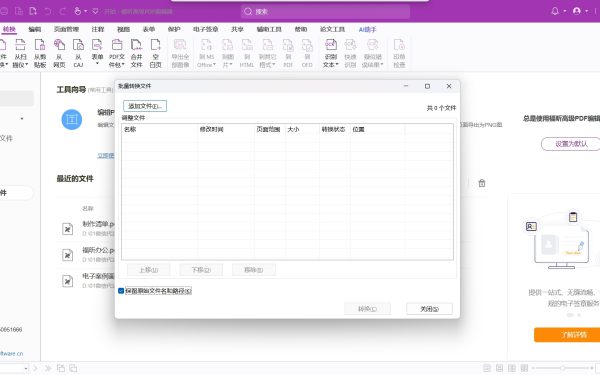Click the 移除 button in dialog
Viewport: 600px width, 375px height.
pos(253,270)
